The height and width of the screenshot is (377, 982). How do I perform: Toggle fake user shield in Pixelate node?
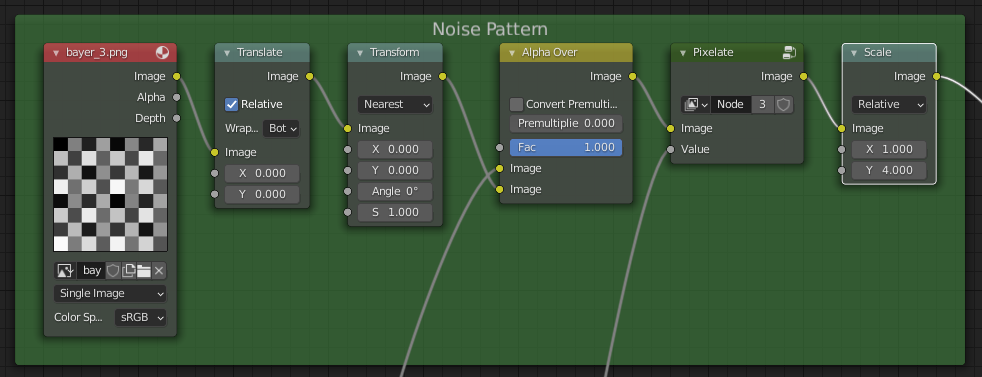point(783,105)
